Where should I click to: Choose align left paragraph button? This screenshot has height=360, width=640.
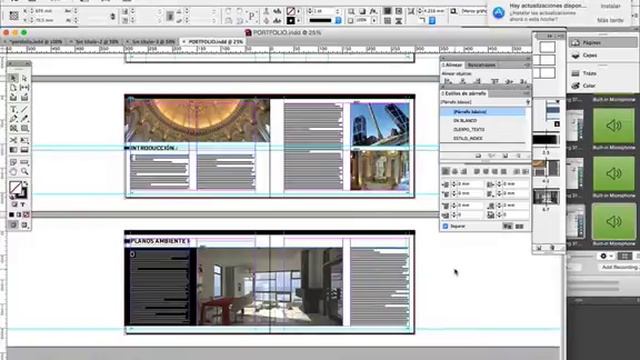coord(446,171)
